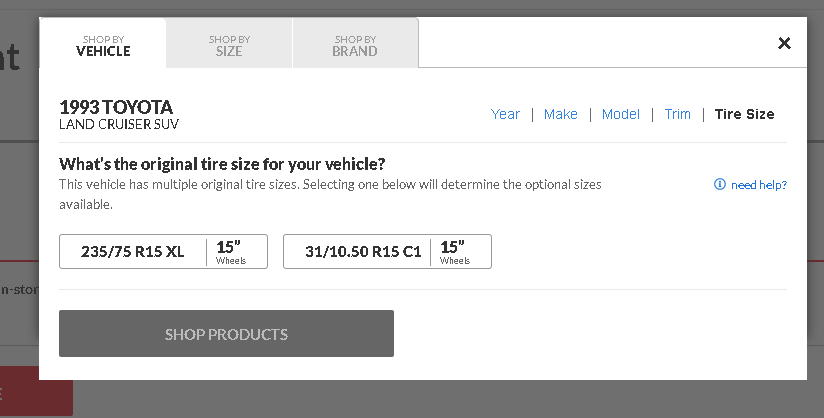Screen dimensions: 824x418
Task: Click the Land Cruiser SUV subtitle
Action: (x=119, y=124)
